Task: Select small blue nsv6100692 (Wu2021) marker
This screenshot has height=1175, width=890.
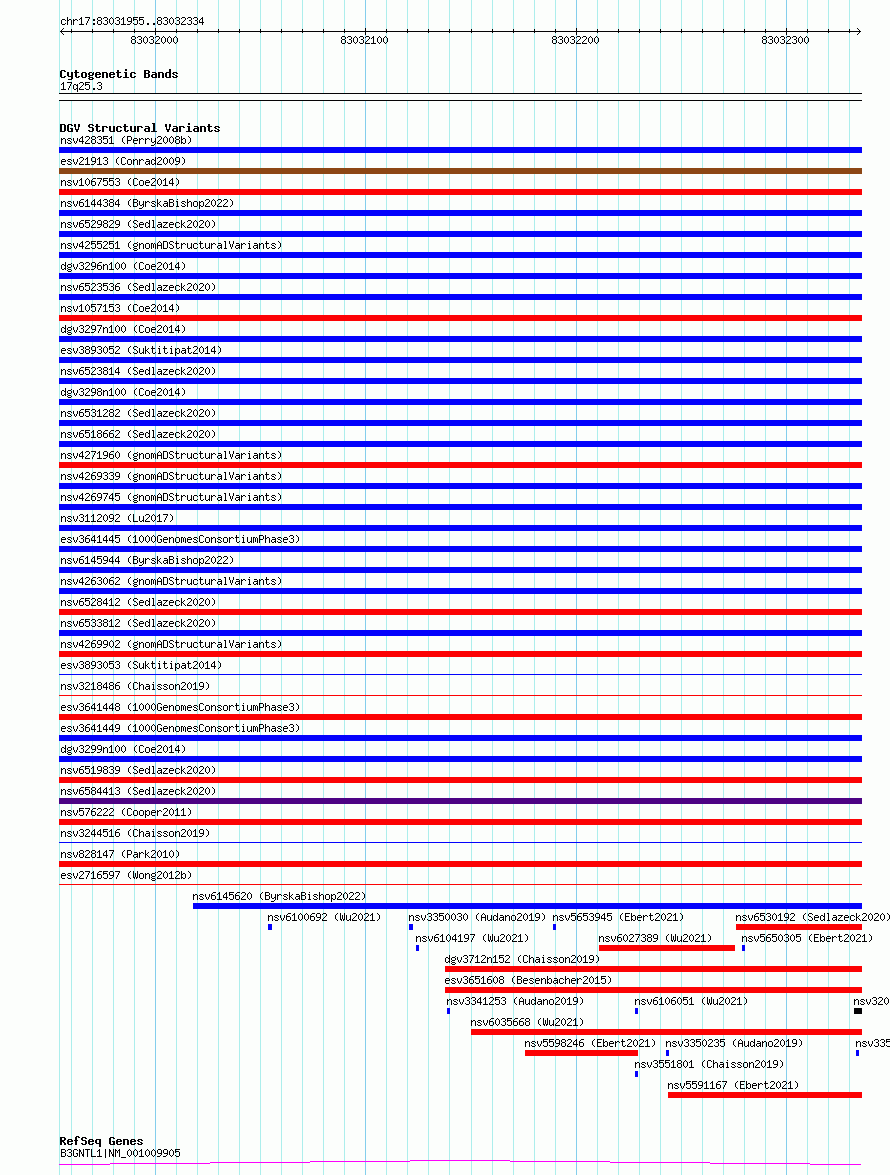Action: [x=270, y=927]
